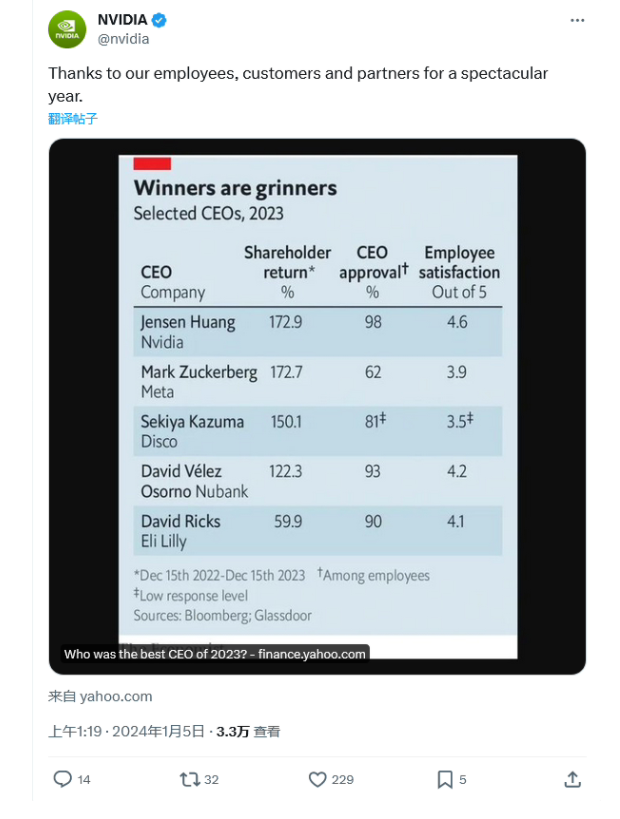The image size is (620, 819).
Task: Bookmark the post with the bookmark icon
Action: click(444, 779)
